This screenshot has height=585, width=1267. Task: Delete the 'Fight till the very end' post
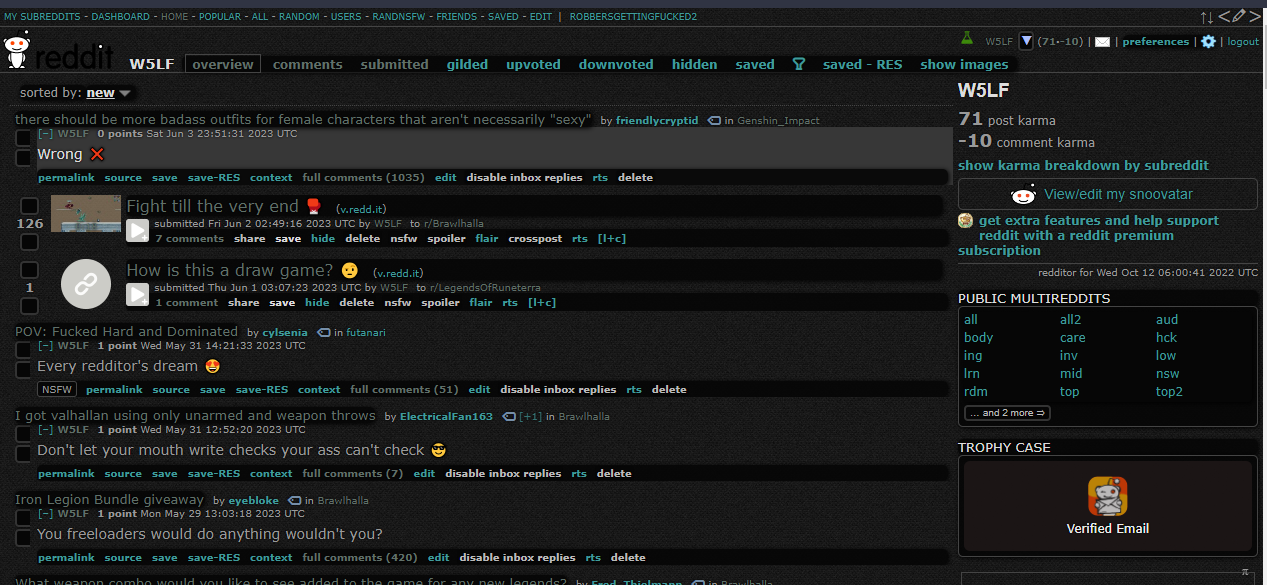tap(363, 239)
